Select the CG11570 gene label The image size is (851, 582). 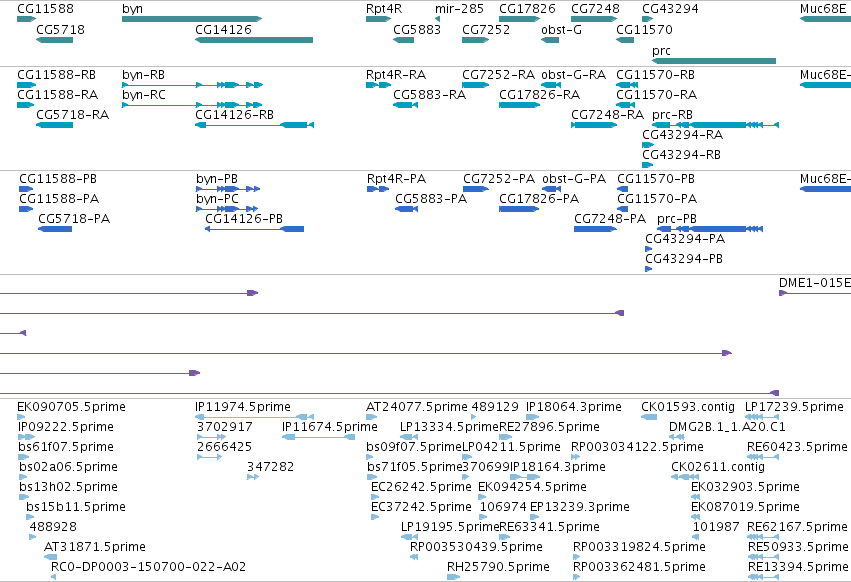(x=644, y=30)
